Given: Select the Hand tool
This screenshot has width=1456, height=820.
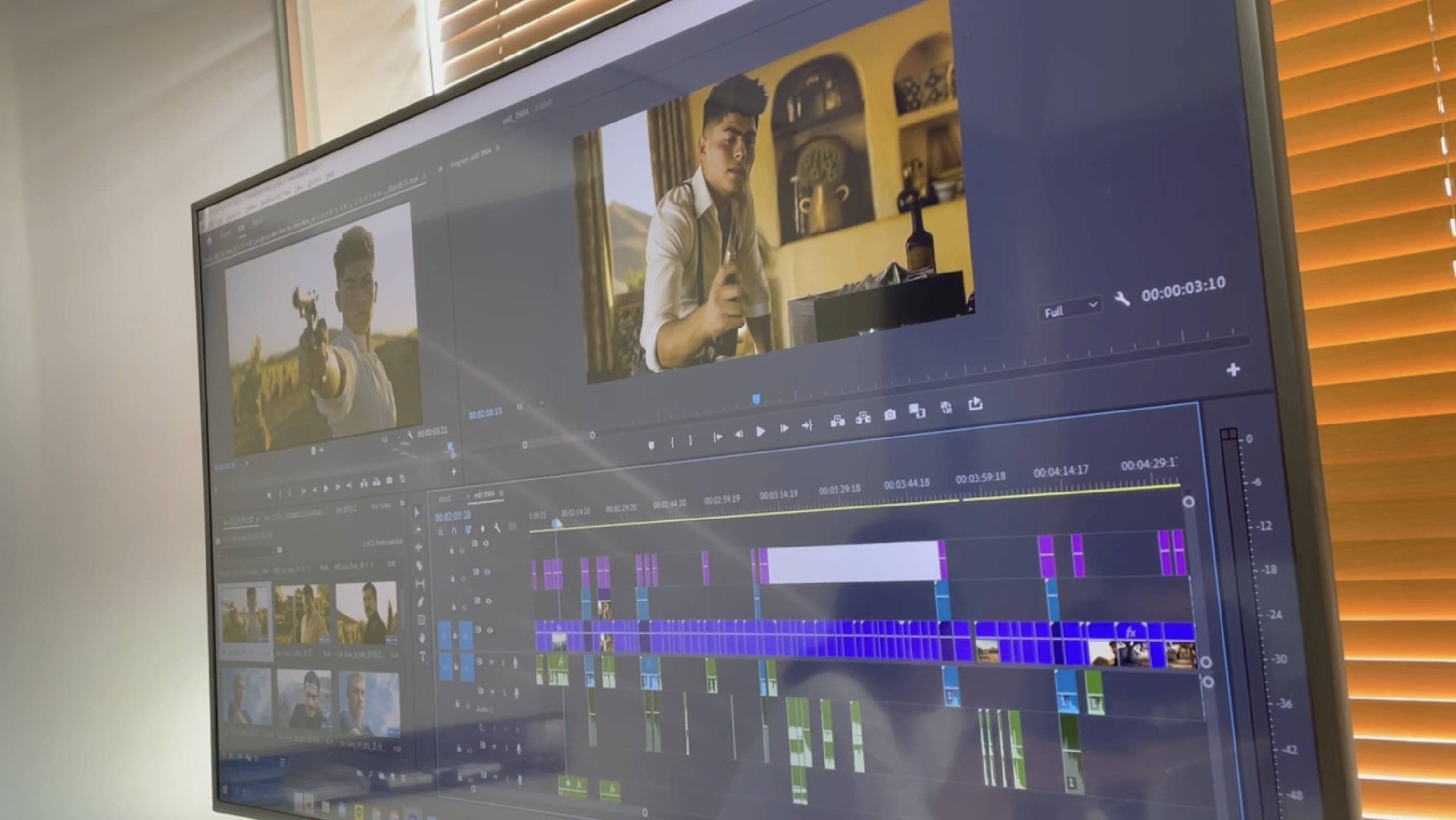Looking at the screenshot, I should 422,638.
